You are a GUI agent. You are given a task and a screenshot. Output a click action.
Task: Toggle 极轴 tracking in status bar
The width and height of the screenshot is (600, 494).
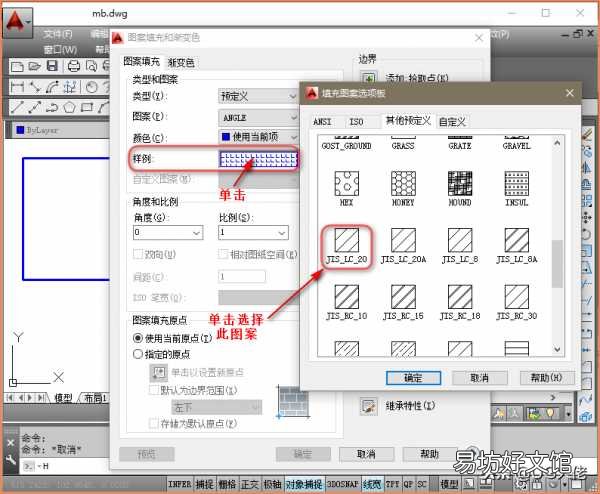(272, 484)
